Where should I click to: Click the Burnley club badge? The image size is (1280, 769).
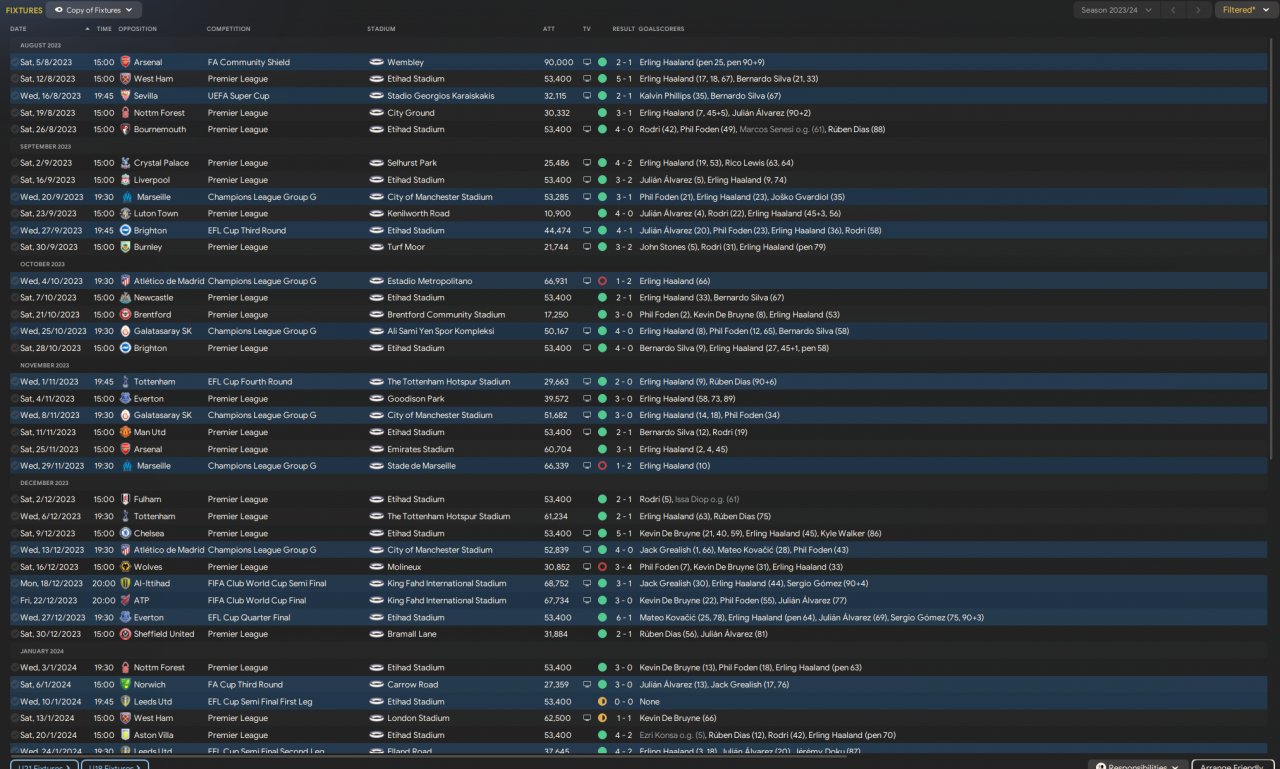coord(125,247)
